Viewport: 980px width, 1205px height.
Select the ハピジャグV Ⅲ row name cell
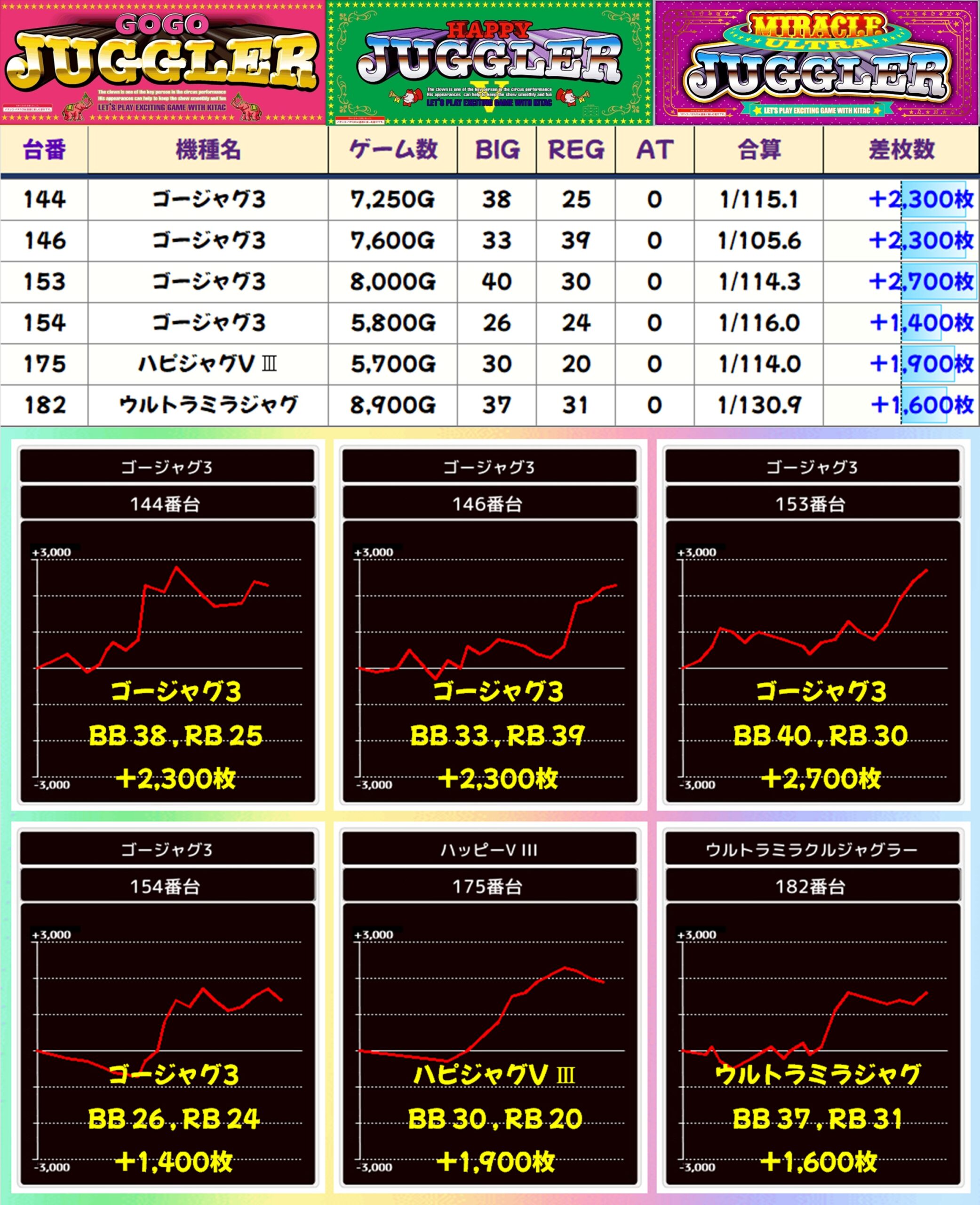(x=208, y=364)
